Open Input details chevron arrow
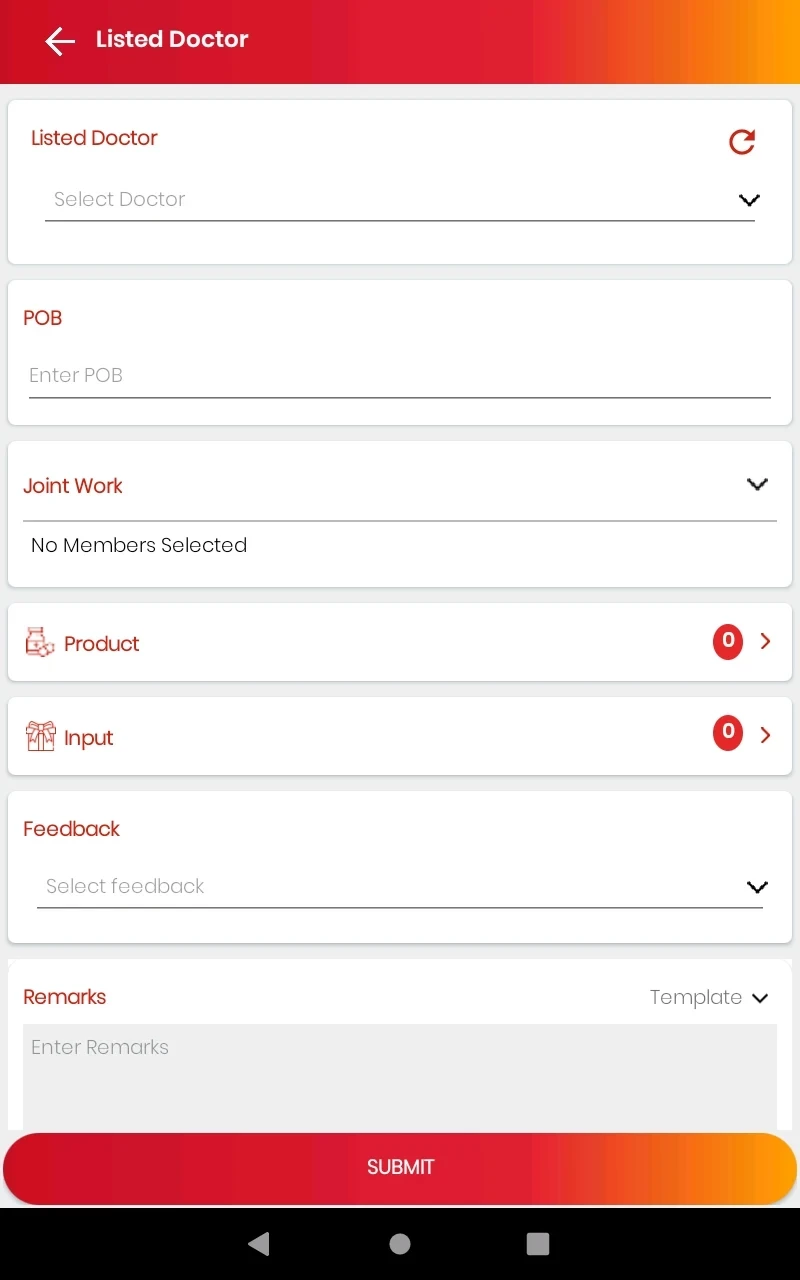 (x=766, y=735)
